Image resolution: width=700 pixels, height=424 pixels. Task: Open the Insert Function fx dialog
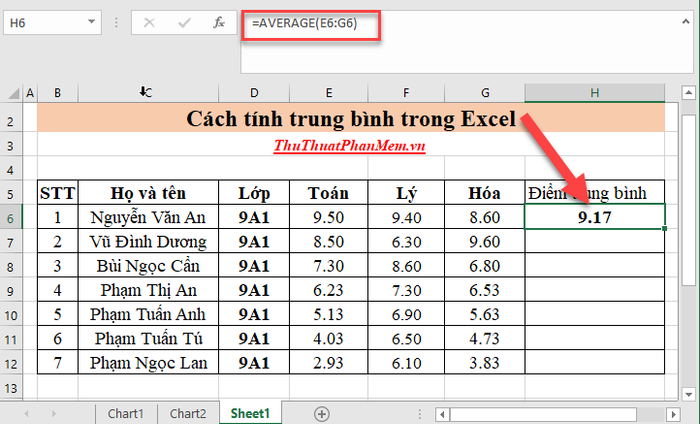[x=219, y=22]
